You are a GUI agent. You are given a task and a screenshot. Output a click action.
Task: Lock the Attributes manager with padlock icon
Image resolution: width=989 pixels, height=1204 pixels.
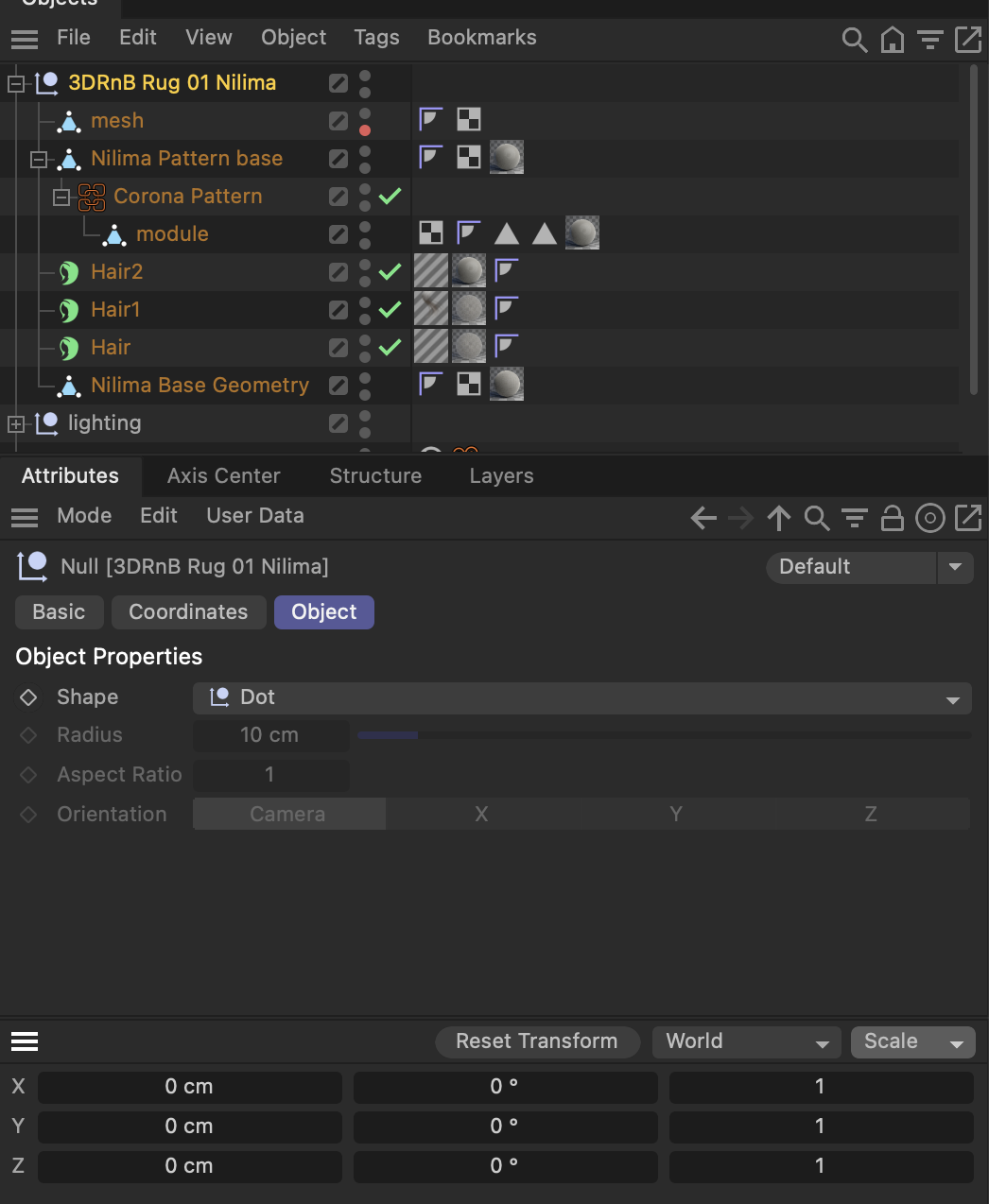point(892,518)
